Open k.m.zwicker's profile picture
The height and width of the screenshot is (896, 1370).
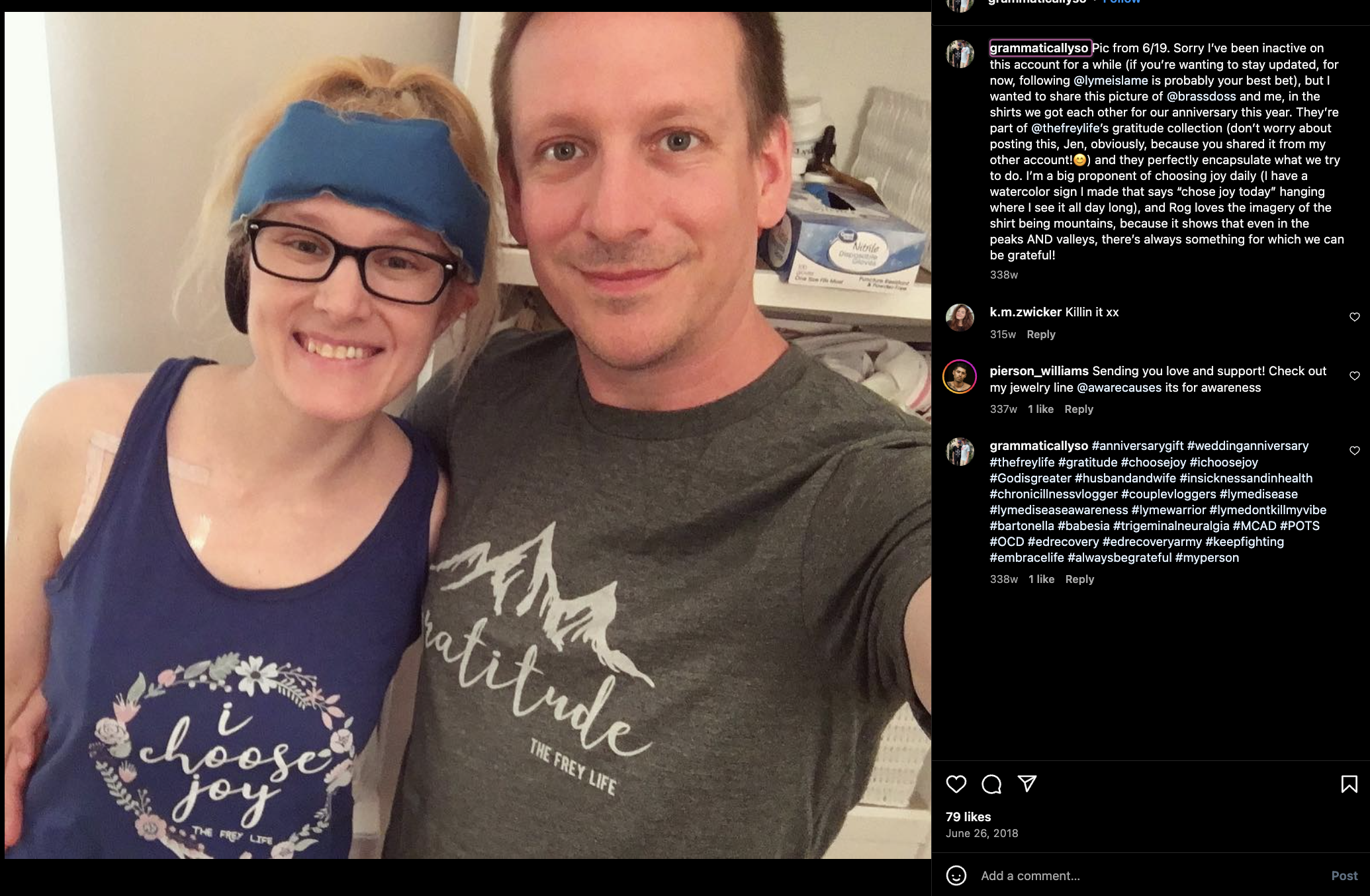coord(960,318)
